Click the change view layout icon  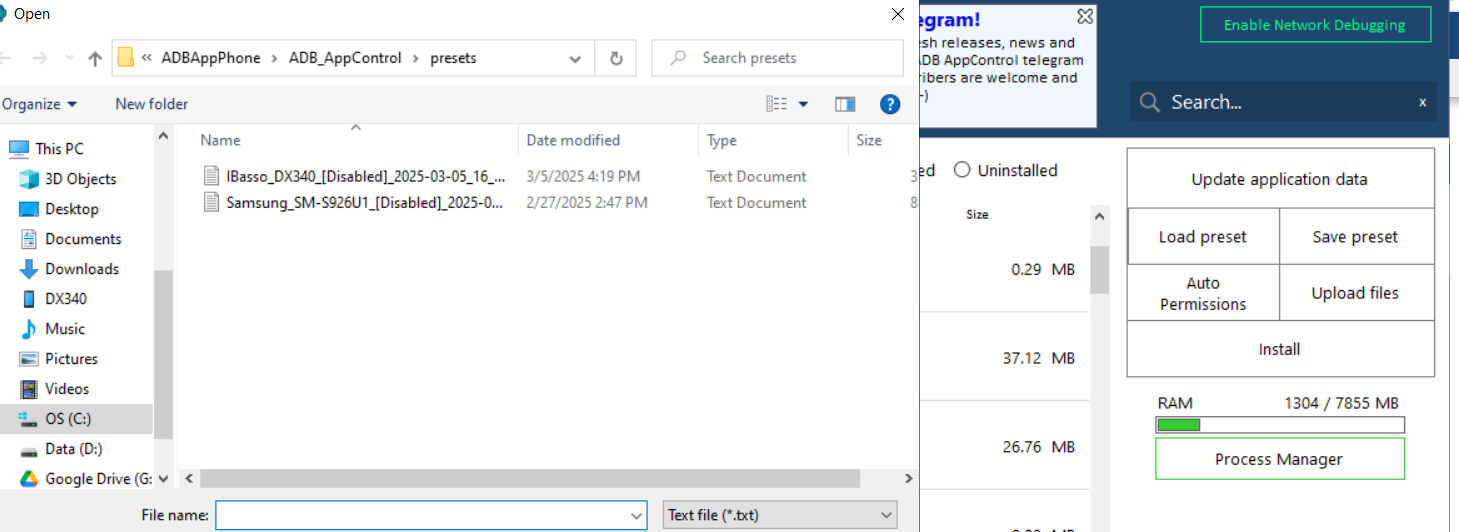tap(777, 104)
